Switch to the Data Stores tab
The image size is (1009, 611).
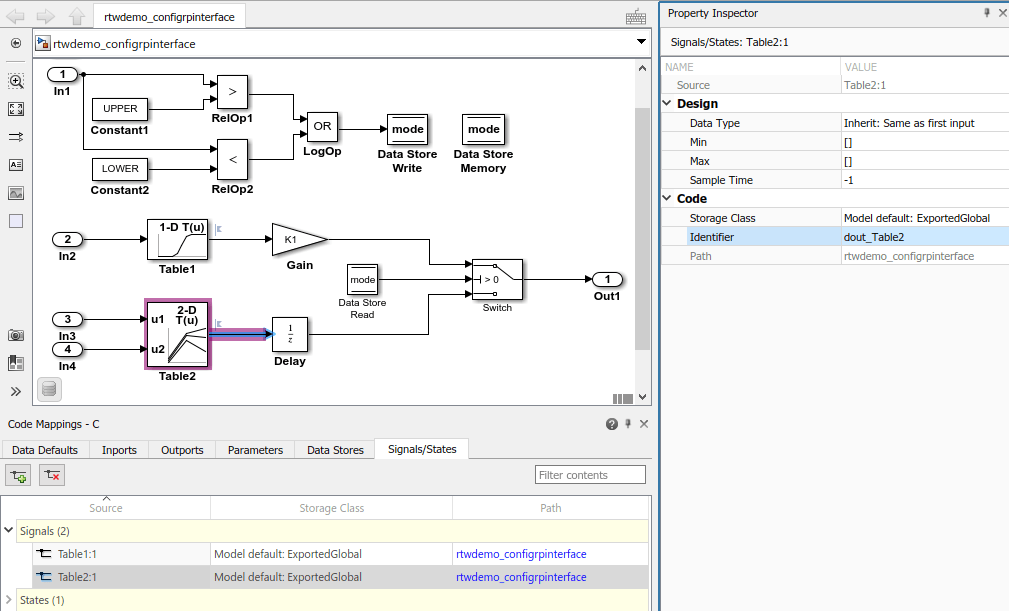click(x=334, y=450)
